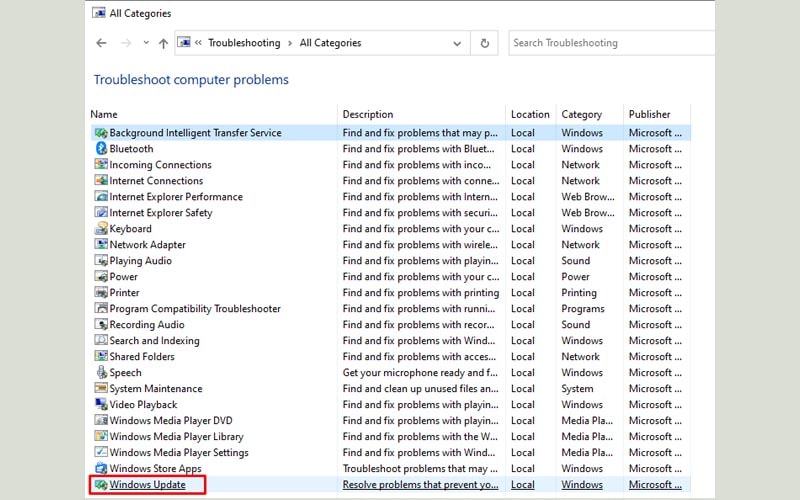Screen dimensions: 800x500
Task: Select Internet Explorer Safety row name
Action: coord(161,213)
